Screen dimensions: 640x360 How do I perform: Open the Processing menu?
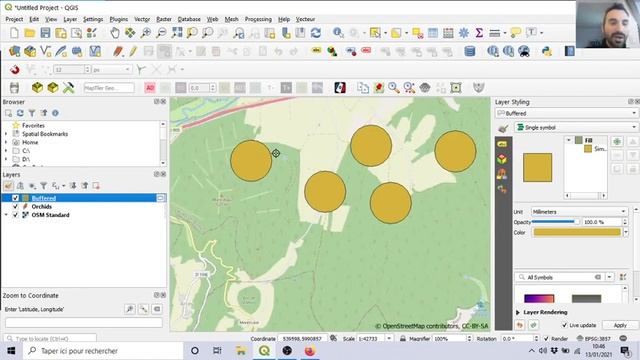point(258,19)
